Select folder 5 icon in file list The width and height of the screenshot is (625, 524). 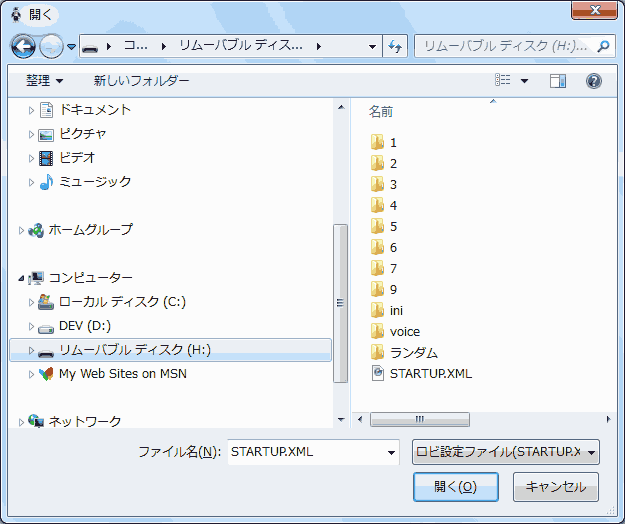coord(377,226)
